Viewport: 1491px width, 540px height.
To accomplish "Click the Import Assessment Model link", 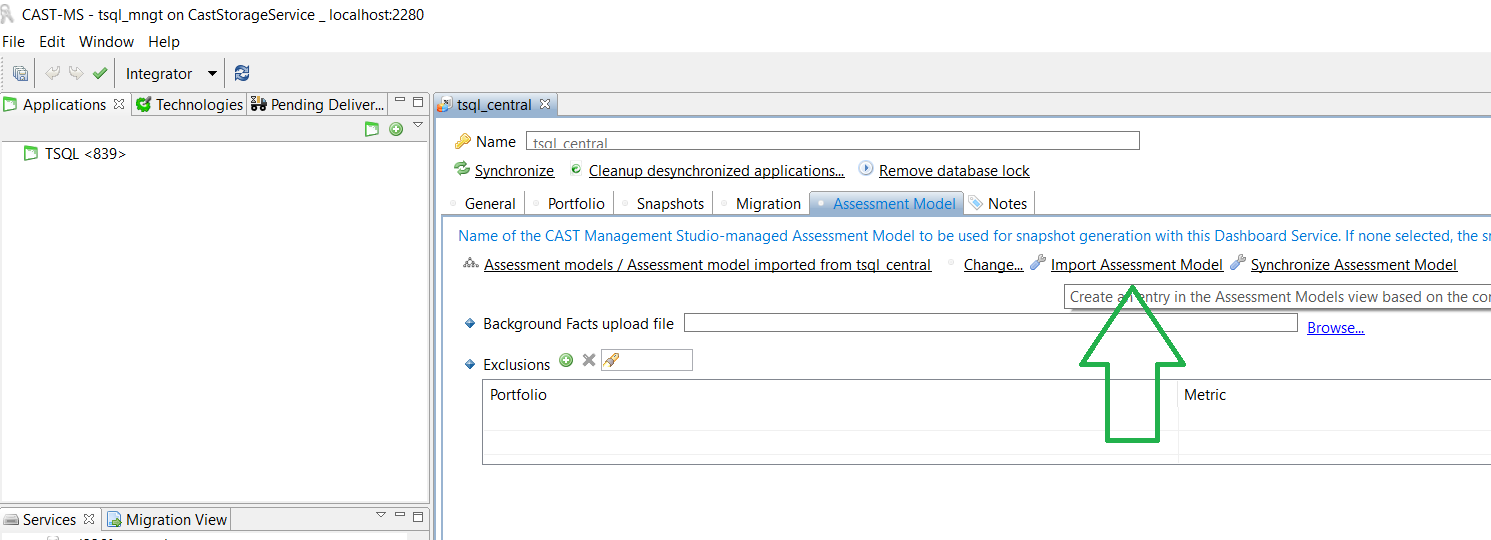I will [x=1136, y=265].
